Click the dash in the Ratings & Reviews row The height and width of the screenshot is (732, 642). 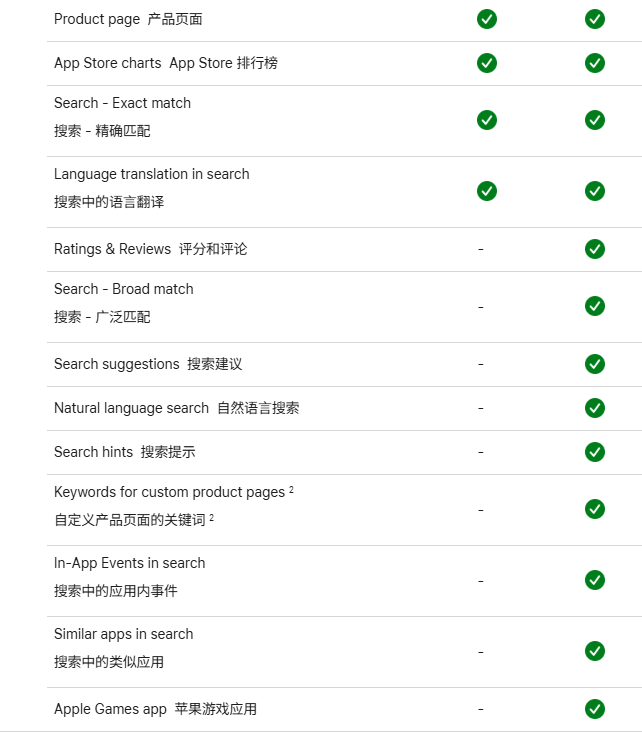[481, 249]
